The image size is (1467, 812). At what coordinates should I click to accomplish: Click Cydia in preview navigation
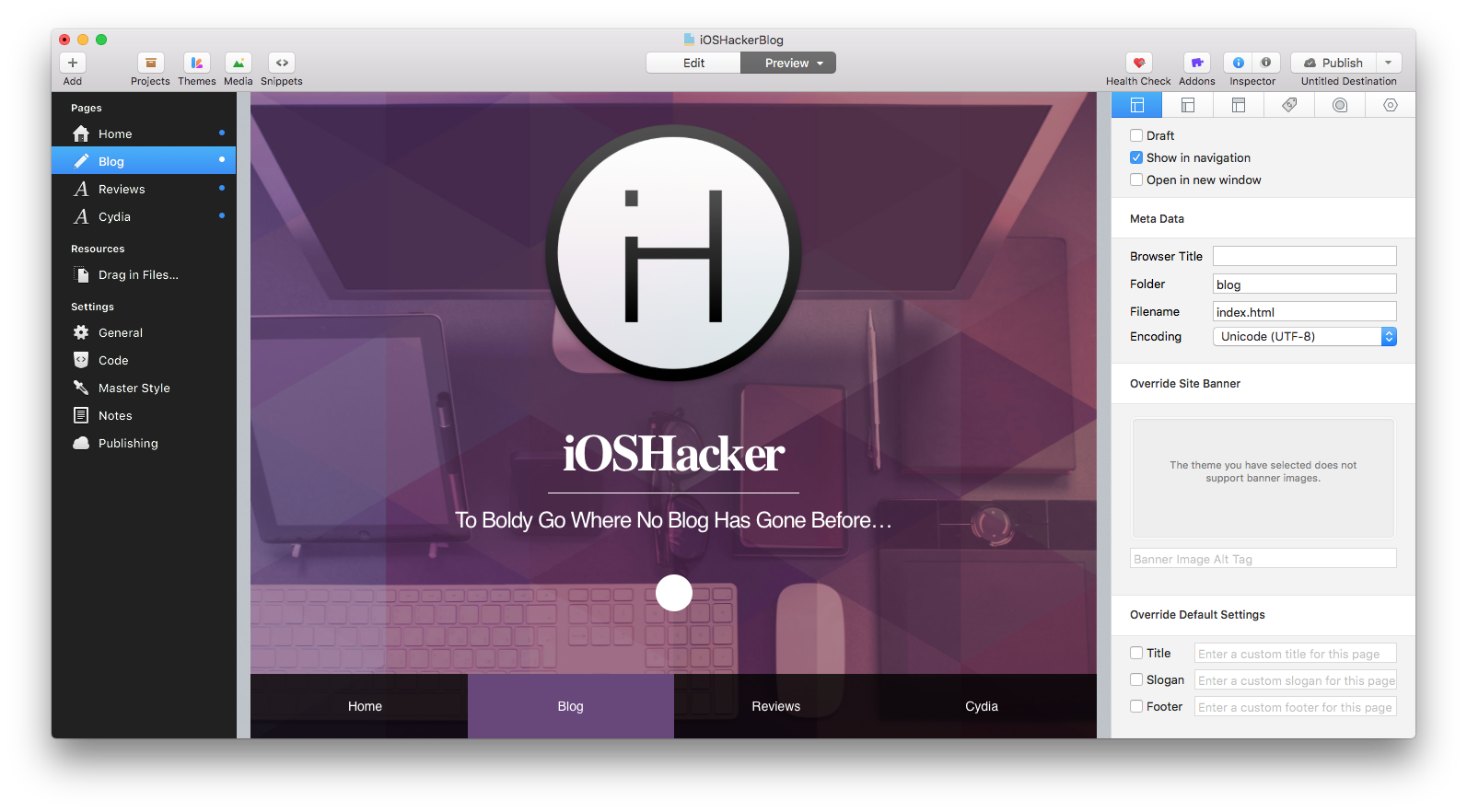click(x=982, y=706)
